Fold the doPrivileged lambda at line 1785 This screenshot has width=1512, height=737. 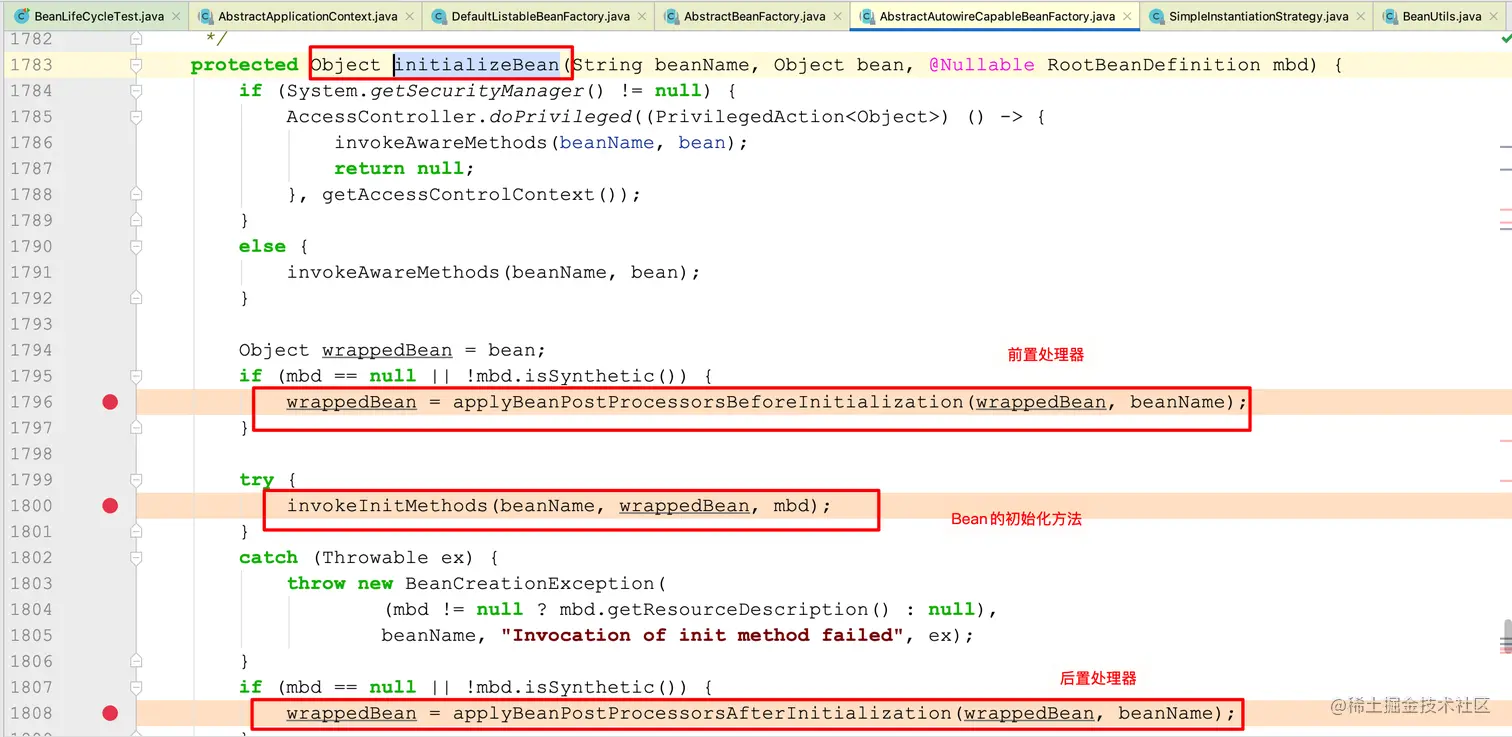[x=136, y=117]
